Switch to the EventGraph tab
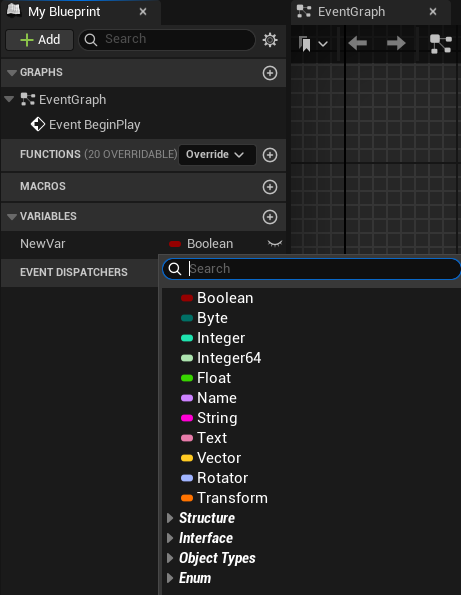461x595 pixels. coord(351,12)
